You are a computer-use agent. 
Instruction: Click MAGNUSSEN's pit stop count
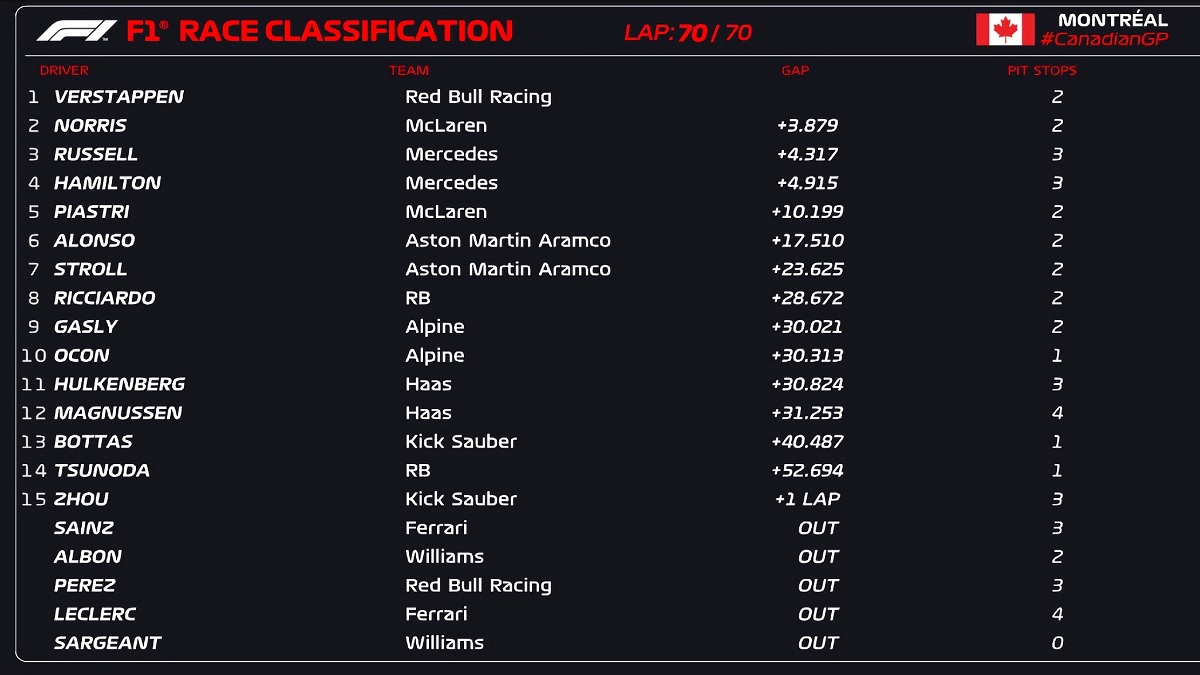click(x=1057, y=413)
